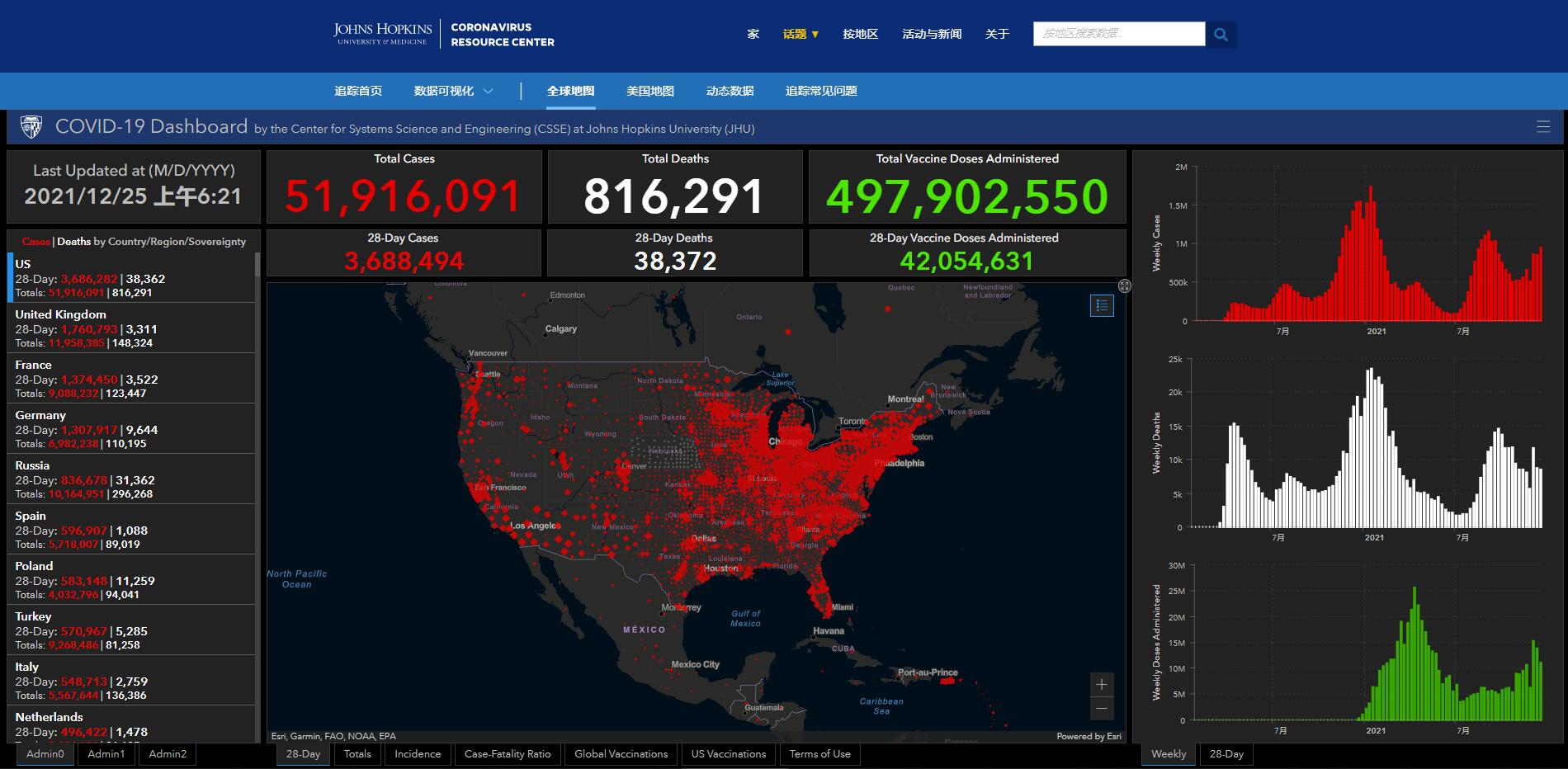This screenshot has height=769, width=1568.
Task: Switch charts to 28-Day view
Action: [x=1226, y=754]
